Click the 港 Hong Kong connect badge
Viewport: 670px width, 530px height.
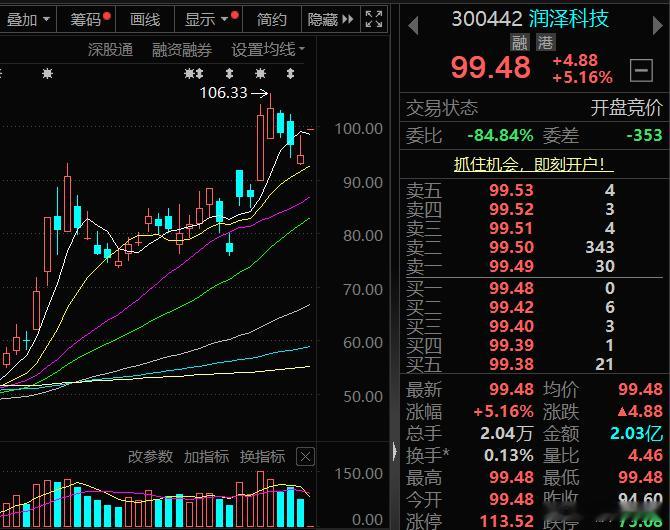pyautogui.click(x=546, y=42)
